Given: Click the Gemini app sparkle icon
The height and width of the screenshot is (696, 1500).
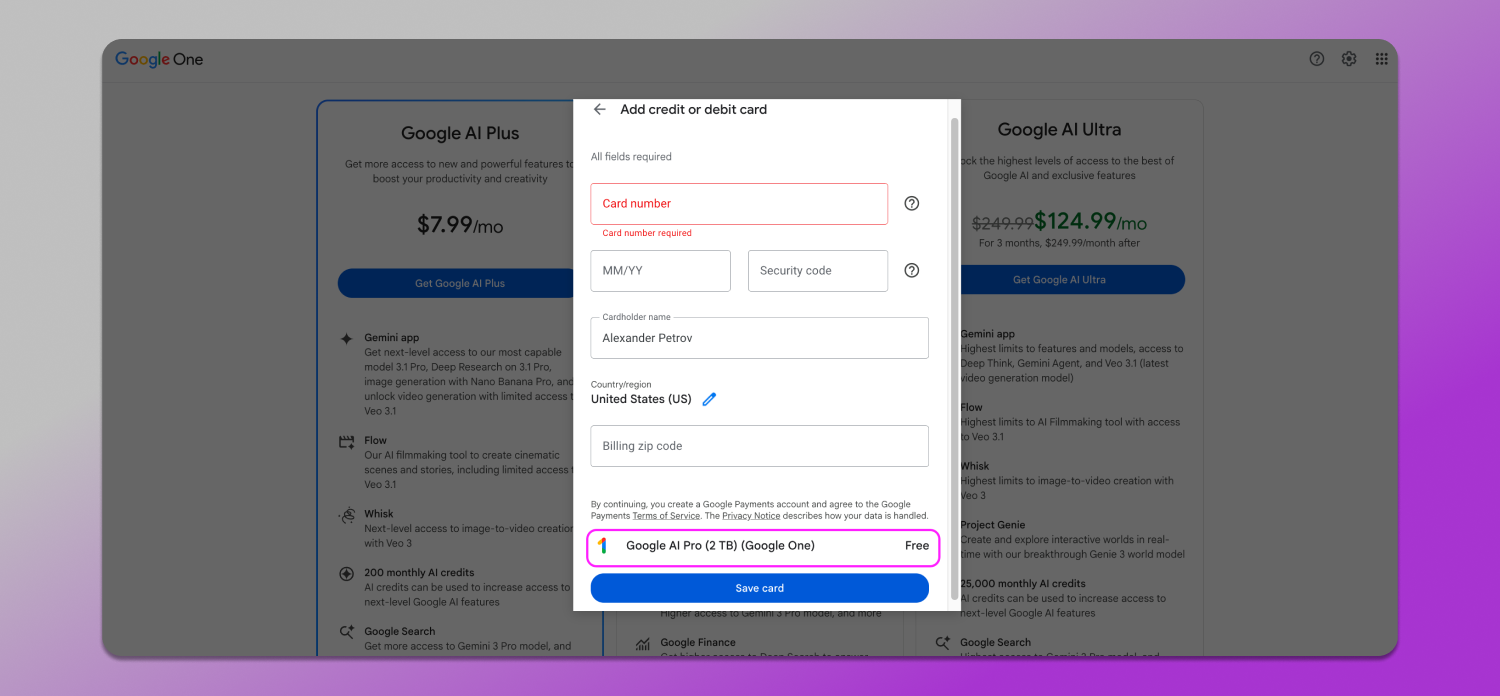Looking at the screenshot, I should click(347, 339).
